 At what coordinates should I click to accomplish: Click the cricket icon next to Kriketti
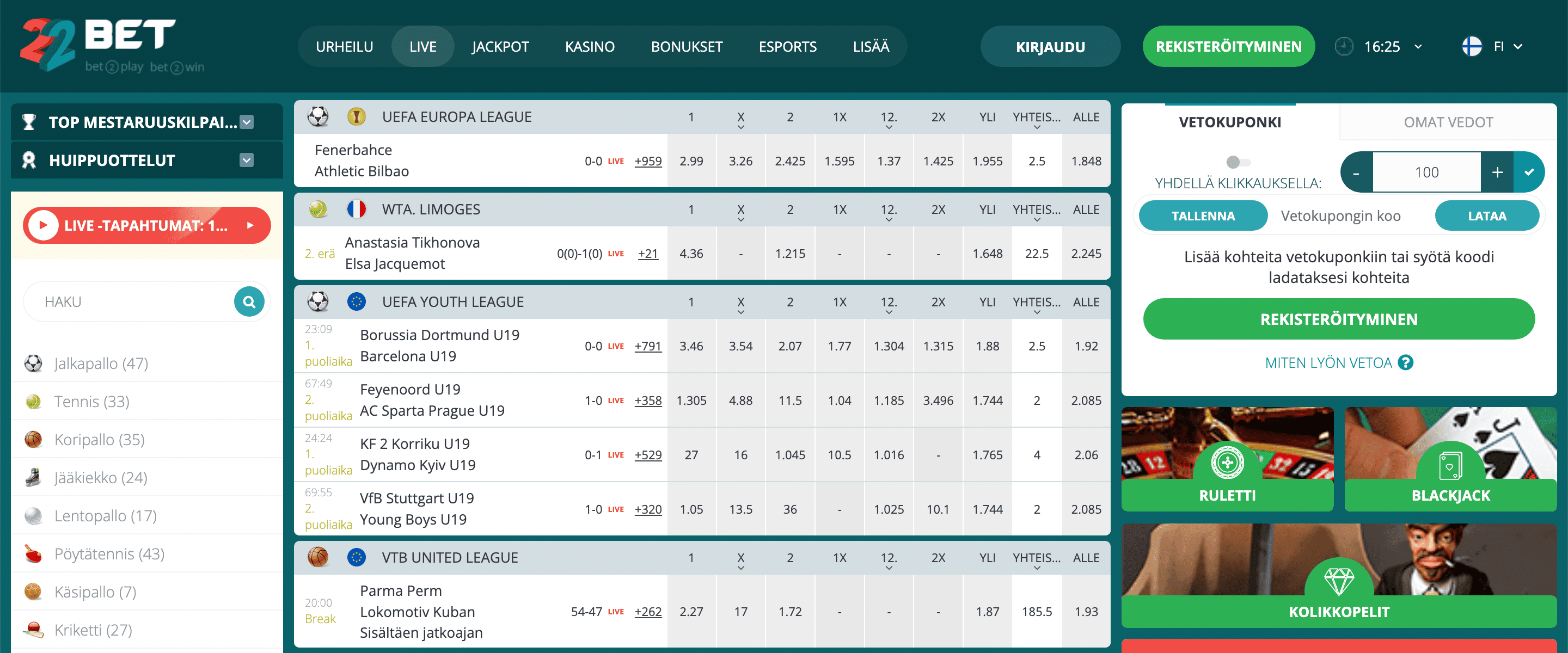[x=33, y=630]
